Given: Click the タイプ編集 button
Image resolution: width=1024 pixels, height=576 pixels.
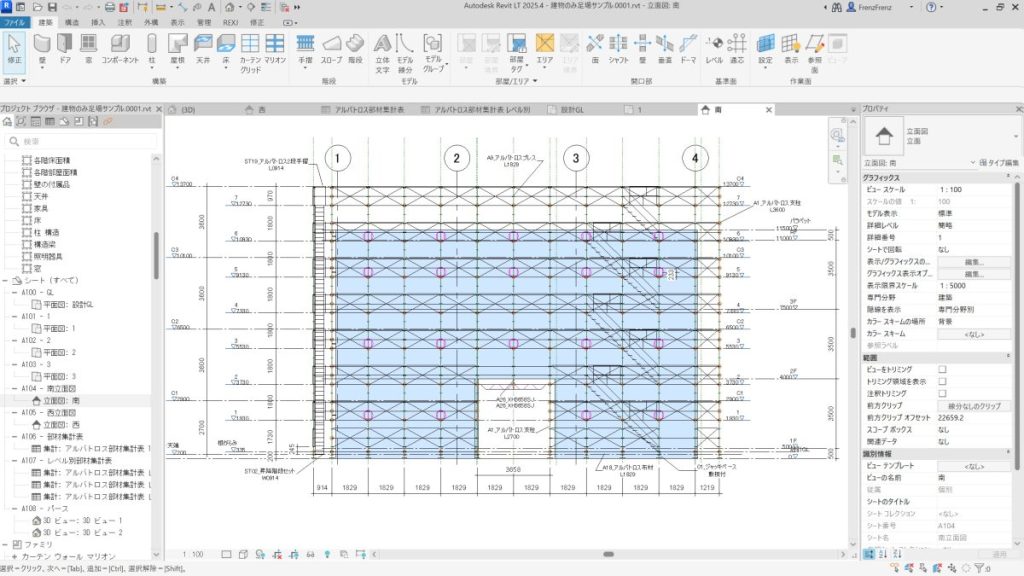Looking at the screenshot, I should (x=997, y=162).
